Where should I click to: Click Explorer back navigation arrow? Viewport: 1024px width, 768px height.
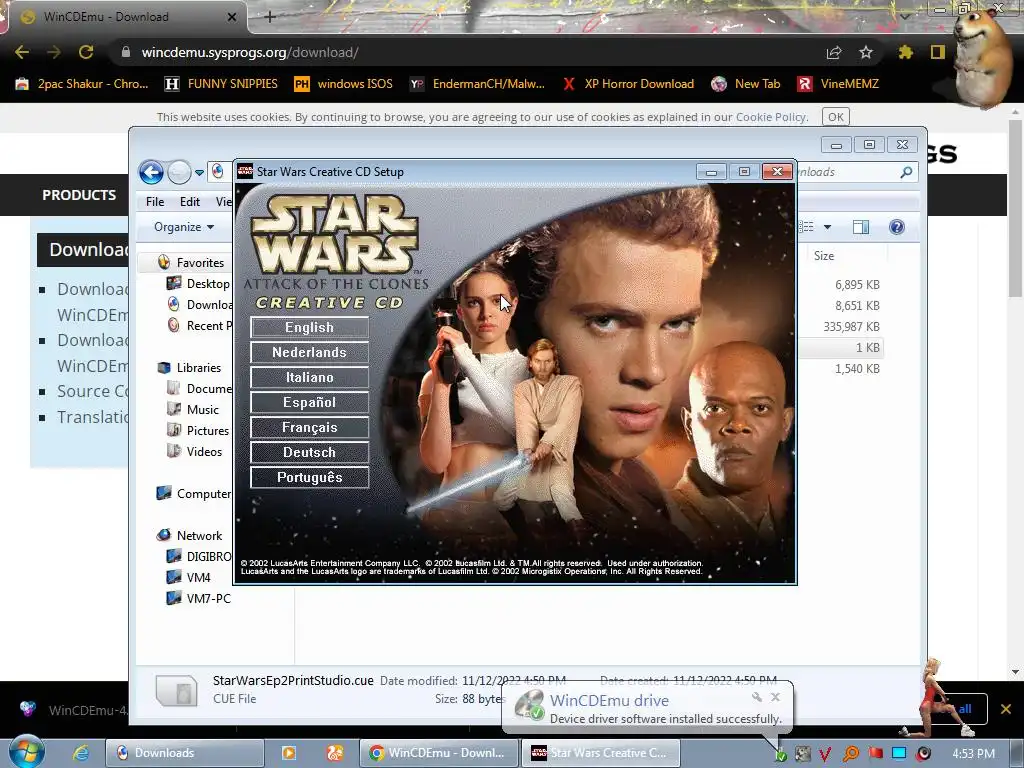[x=152, y=172]
